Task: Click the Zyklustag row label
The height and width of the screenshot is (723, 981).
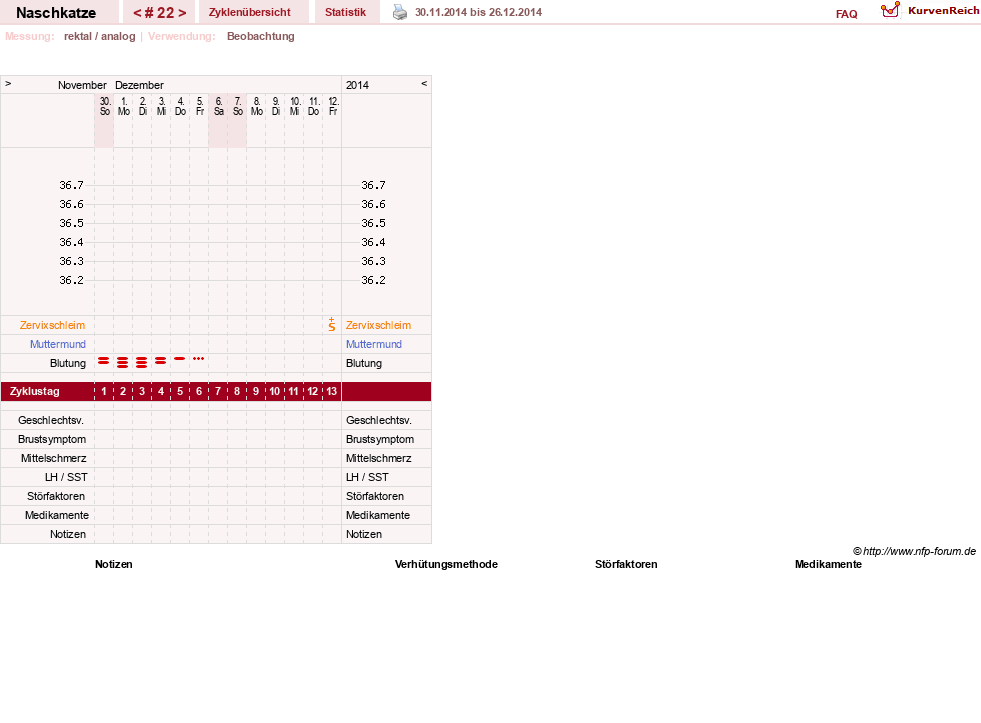Action: 34,392
